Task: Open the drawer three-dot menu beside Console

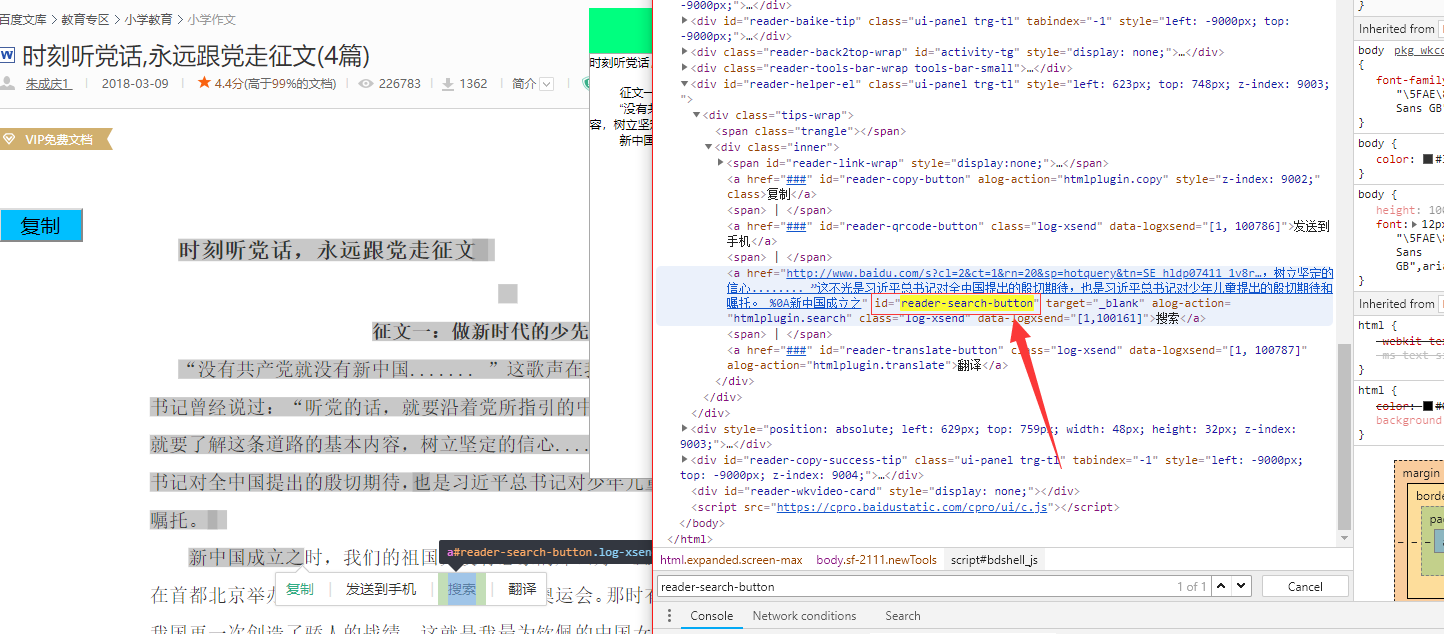Action: coord(670,616)
